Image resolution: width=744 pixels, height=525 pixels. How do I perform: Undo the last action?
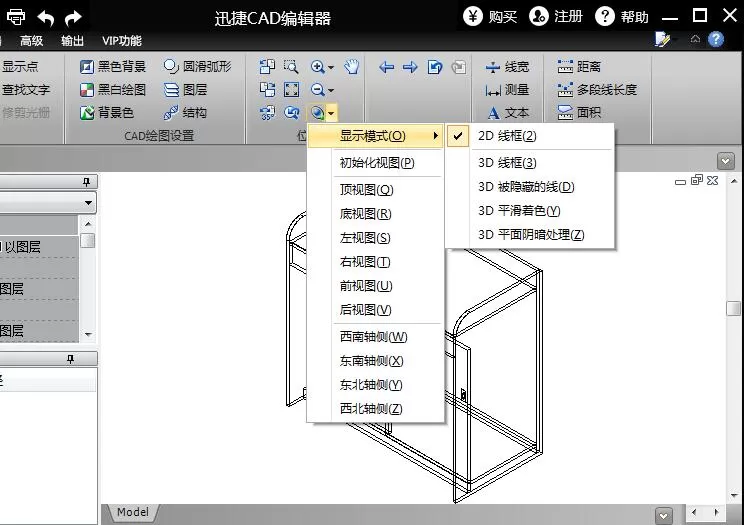46,18
